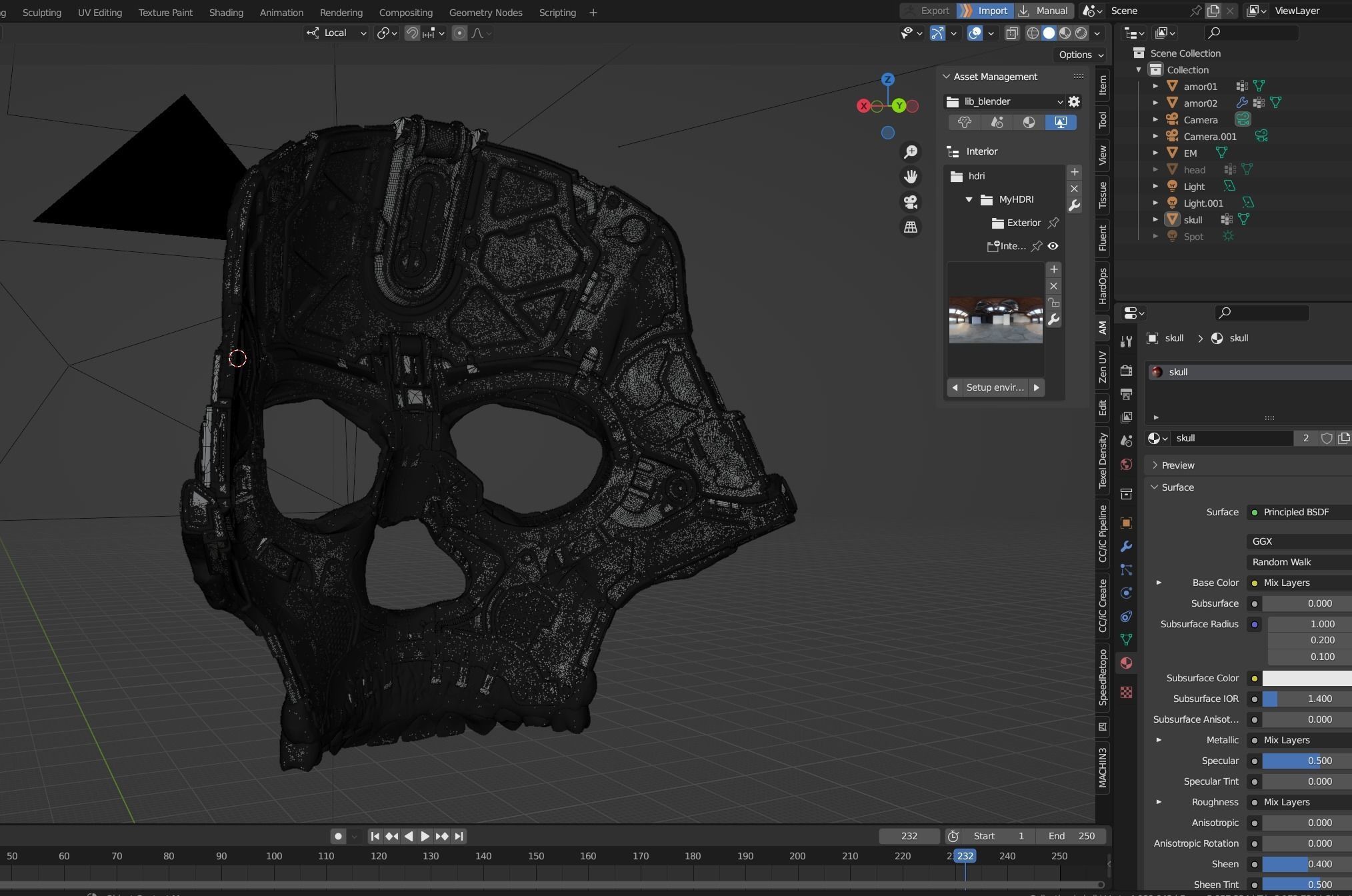Open the Physics properties tab
This screenshot has height=896, width=1352.
pos(1126,593)
